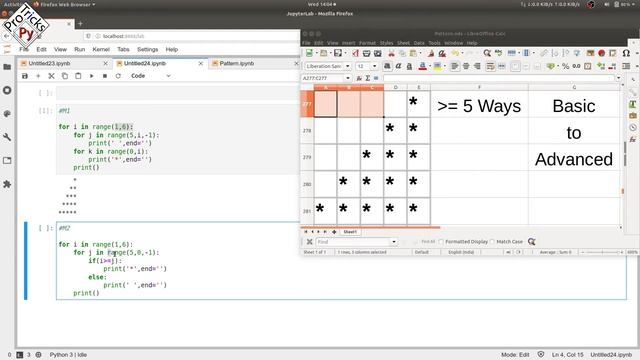Viewport: 640px width, 360px height.
Task: Export as PDF in Calc toolbar
Action: click(x=355, y=53)
